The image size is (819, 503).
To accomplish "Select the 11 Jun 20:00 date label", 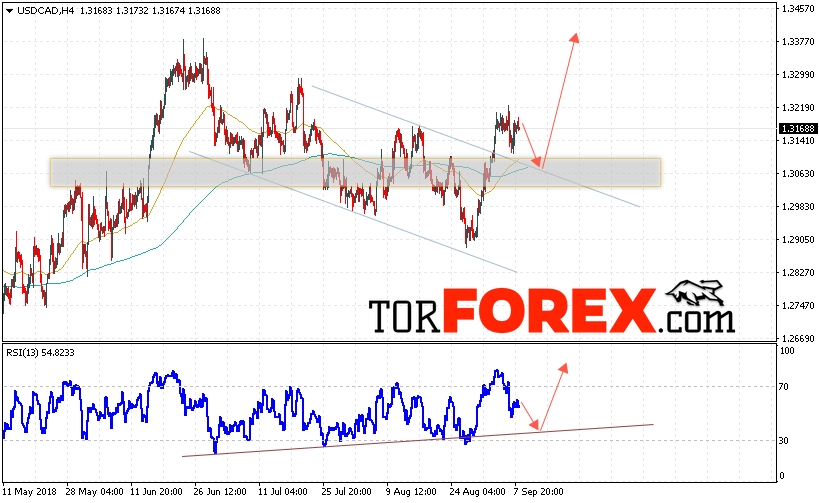I will (x=156, y=492).
